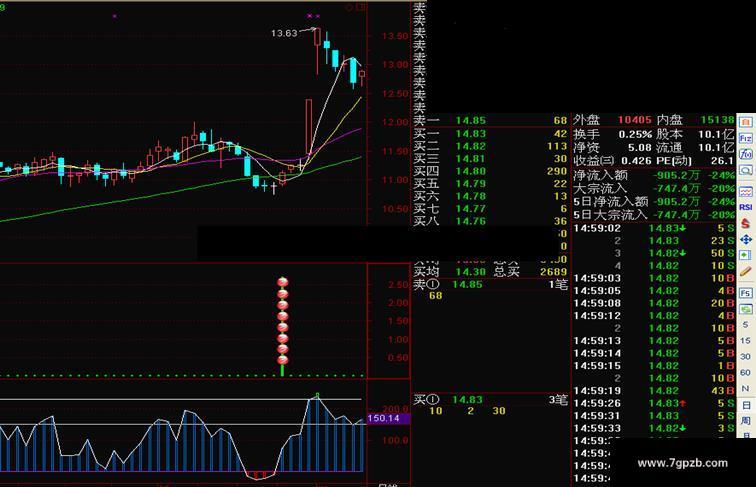Click the green plus box icon in sidebar

(745, 255)
